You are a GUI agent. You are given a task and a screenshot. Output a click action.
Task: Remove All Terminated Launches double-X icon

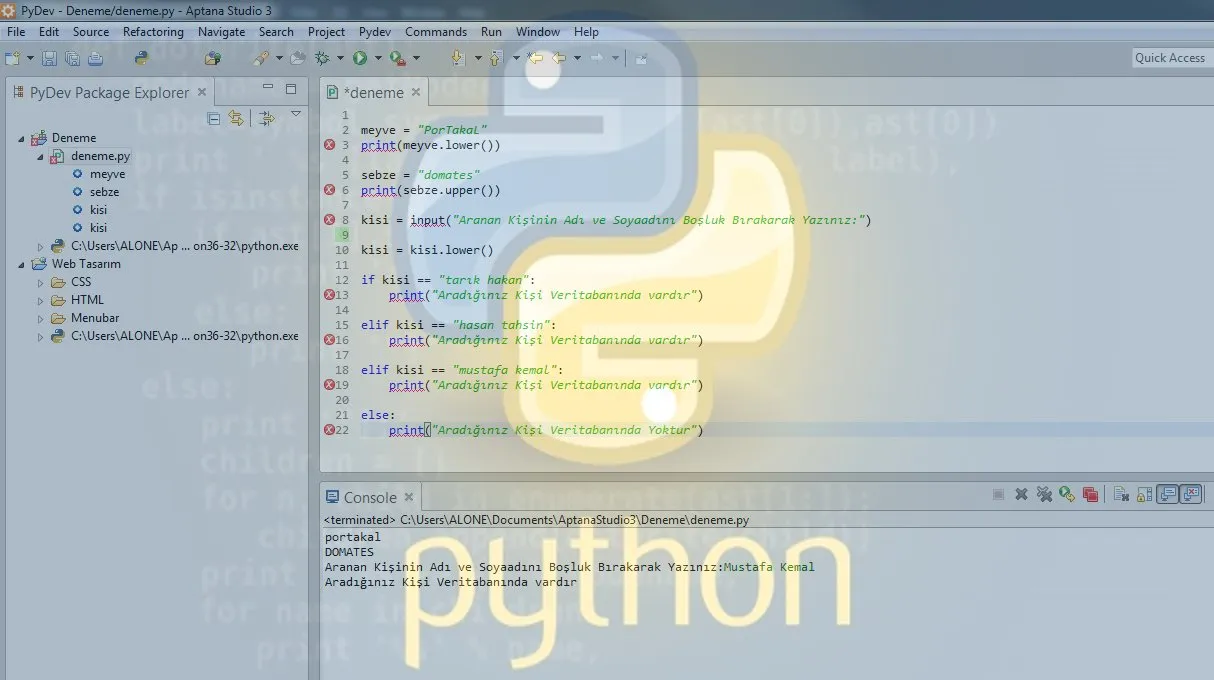(1044, 494)
